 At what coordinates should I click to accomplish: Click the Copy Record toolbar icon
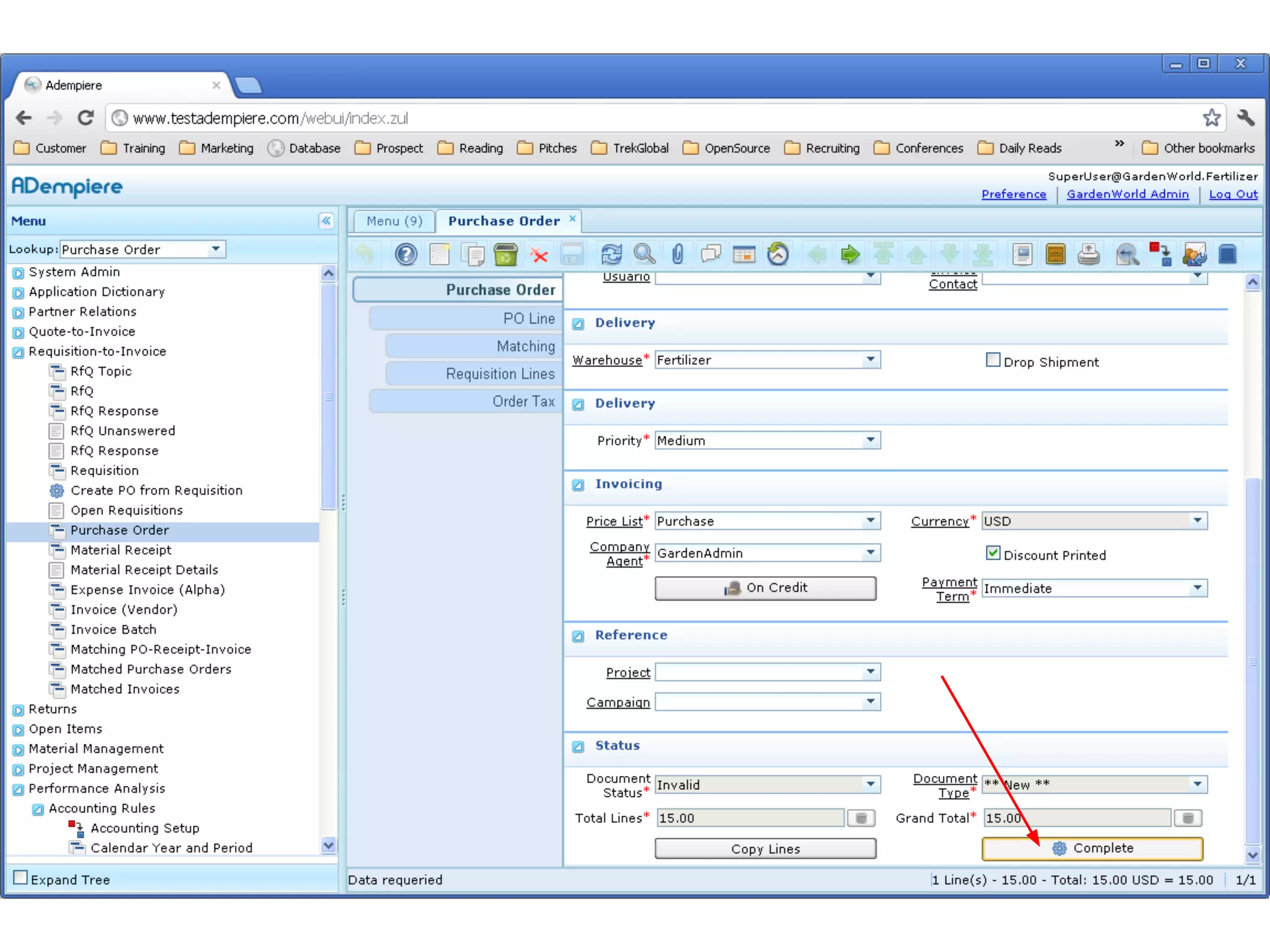tap(474, 254)
